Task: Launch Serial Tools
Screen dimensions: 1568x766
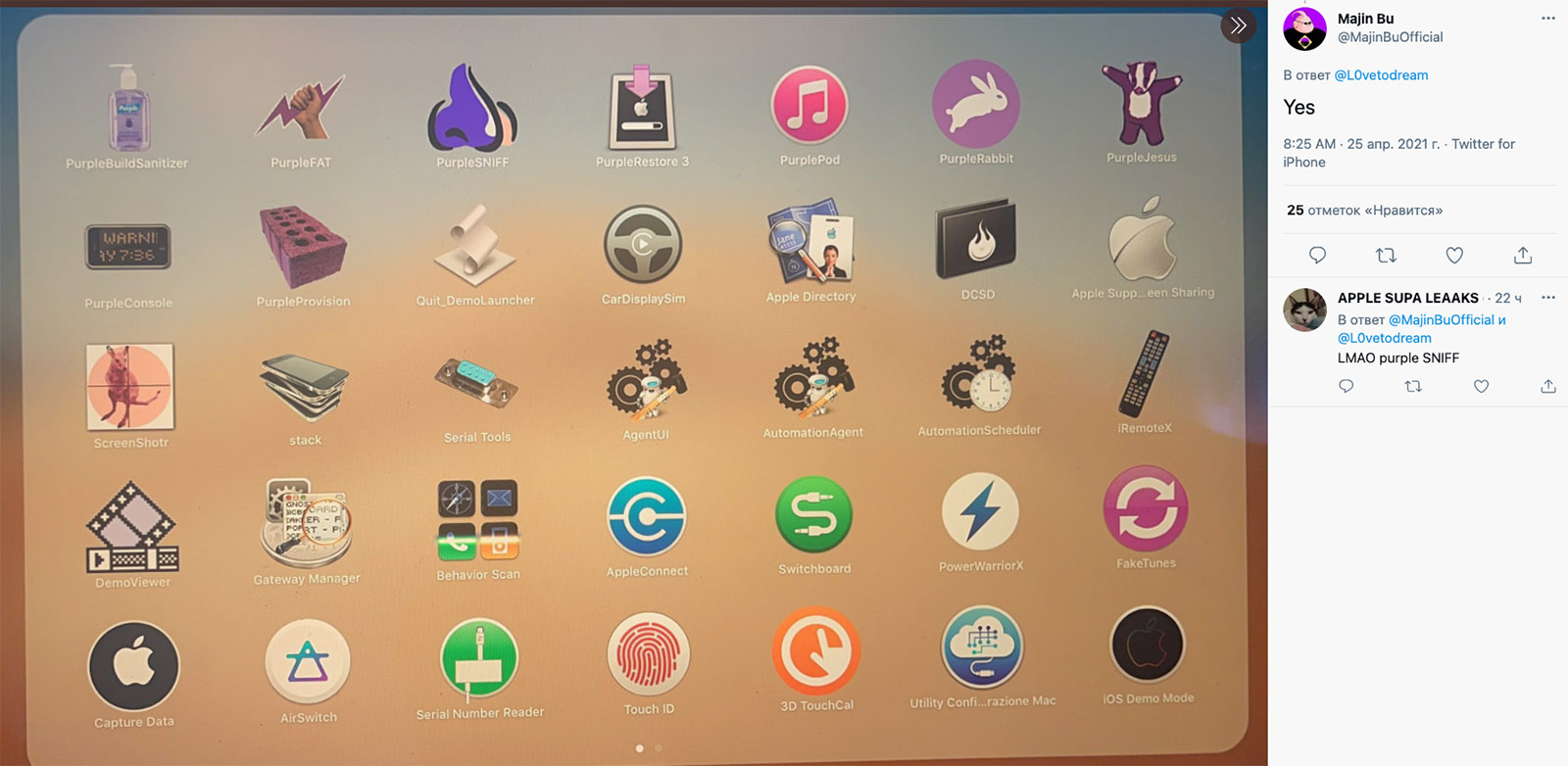Action: click(x=477, y=381)
